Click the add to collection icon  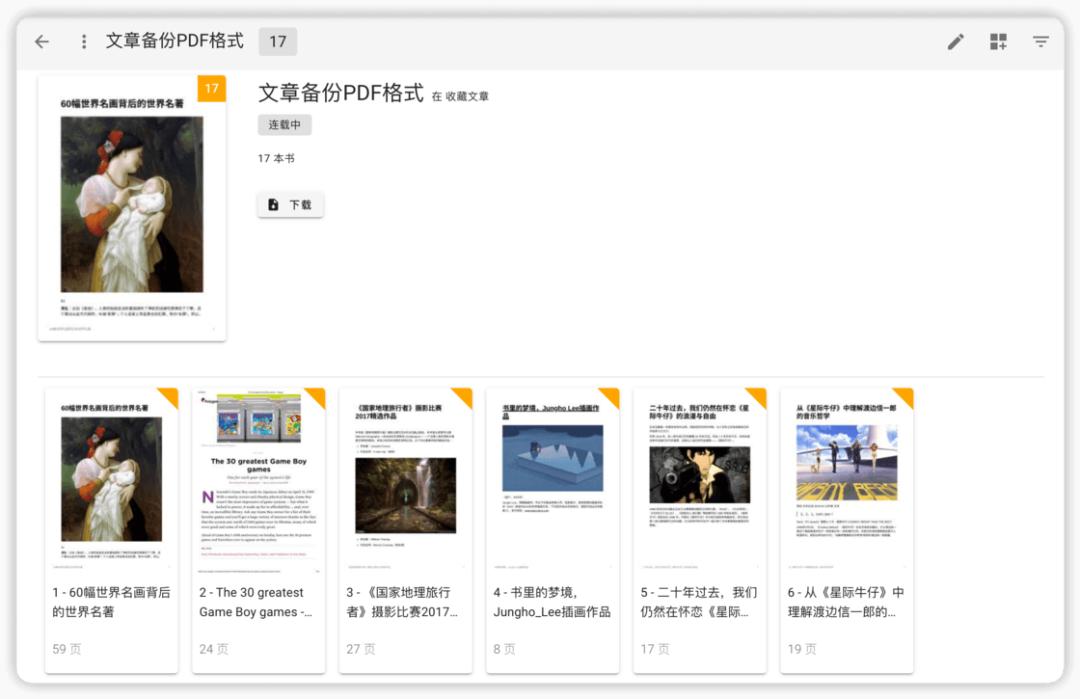tap(998, 41)
